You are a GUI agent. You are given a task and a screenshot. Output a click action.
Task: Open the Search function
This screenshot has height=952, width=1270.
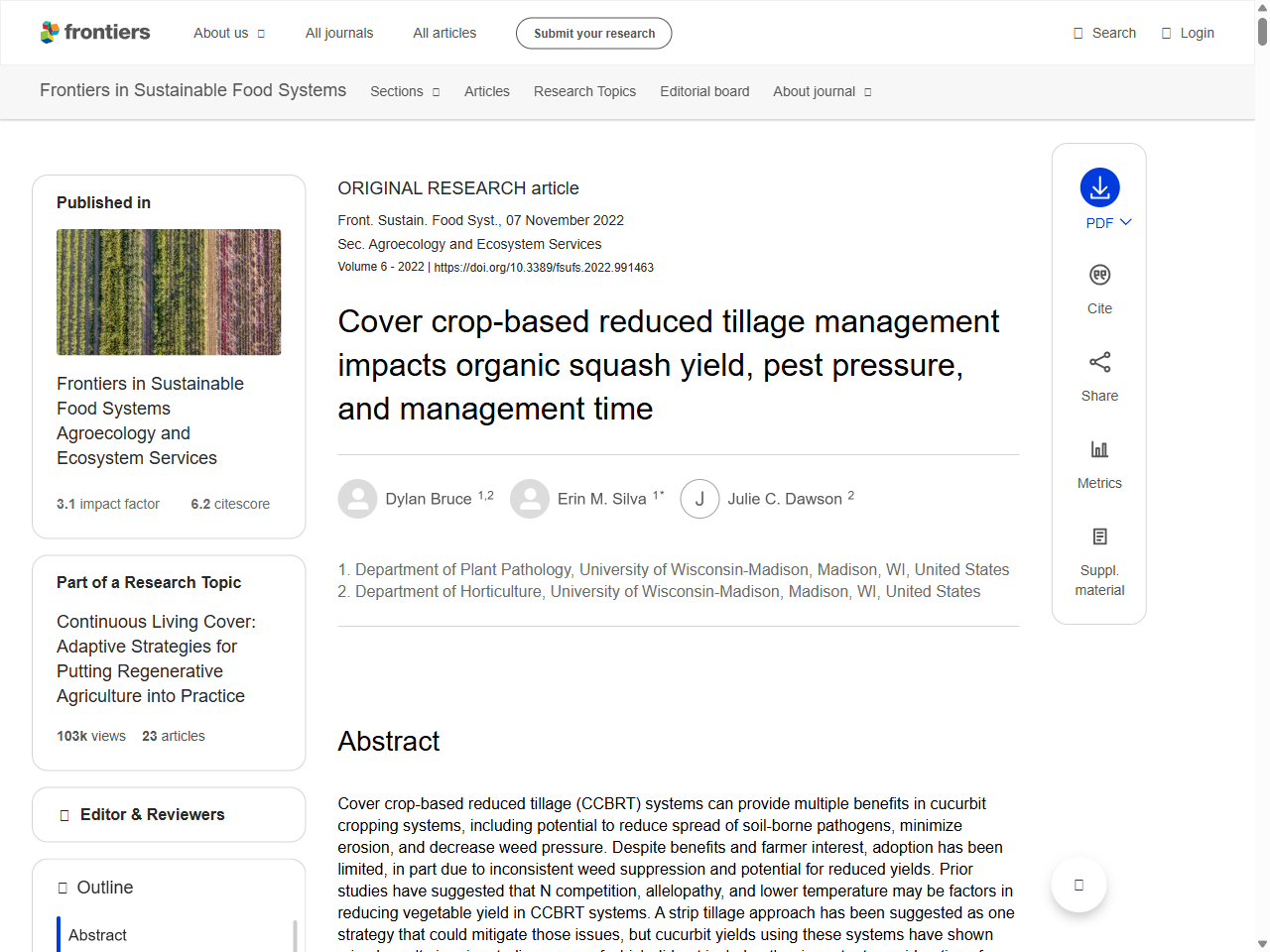pos(1104,32)
